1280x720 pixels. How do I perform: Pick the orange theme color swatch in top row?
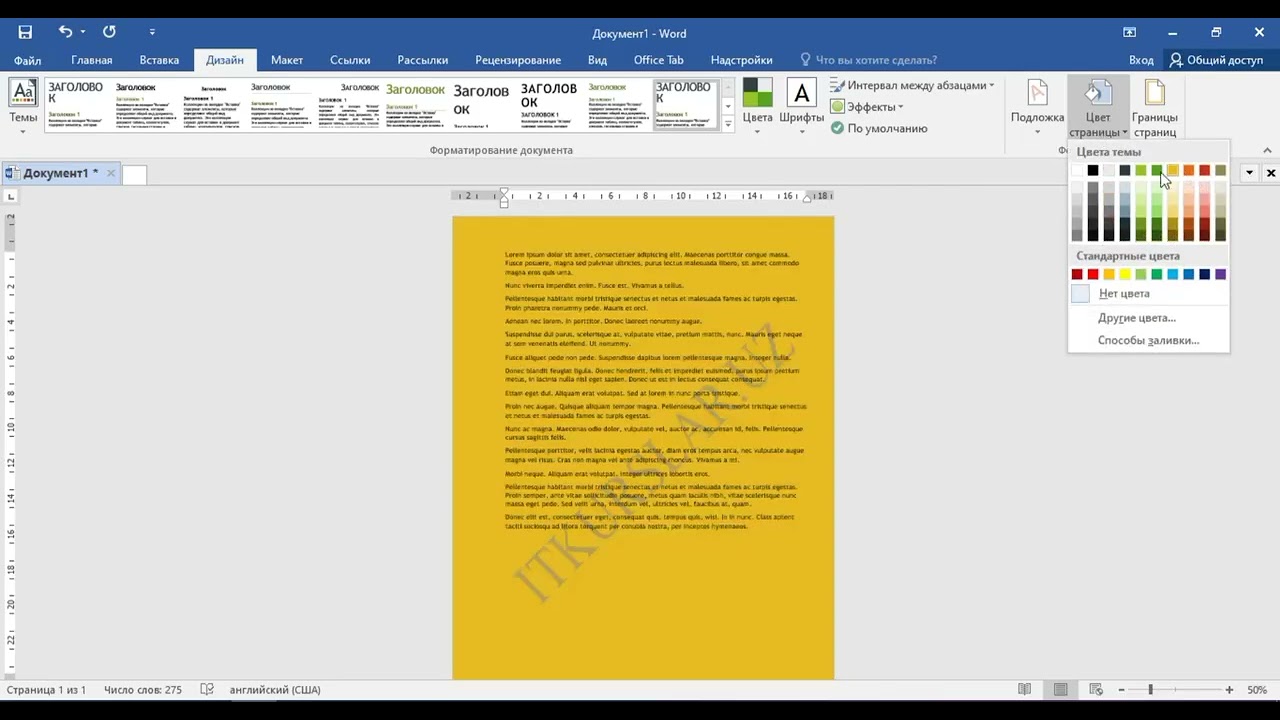(x=1189, y=171)
